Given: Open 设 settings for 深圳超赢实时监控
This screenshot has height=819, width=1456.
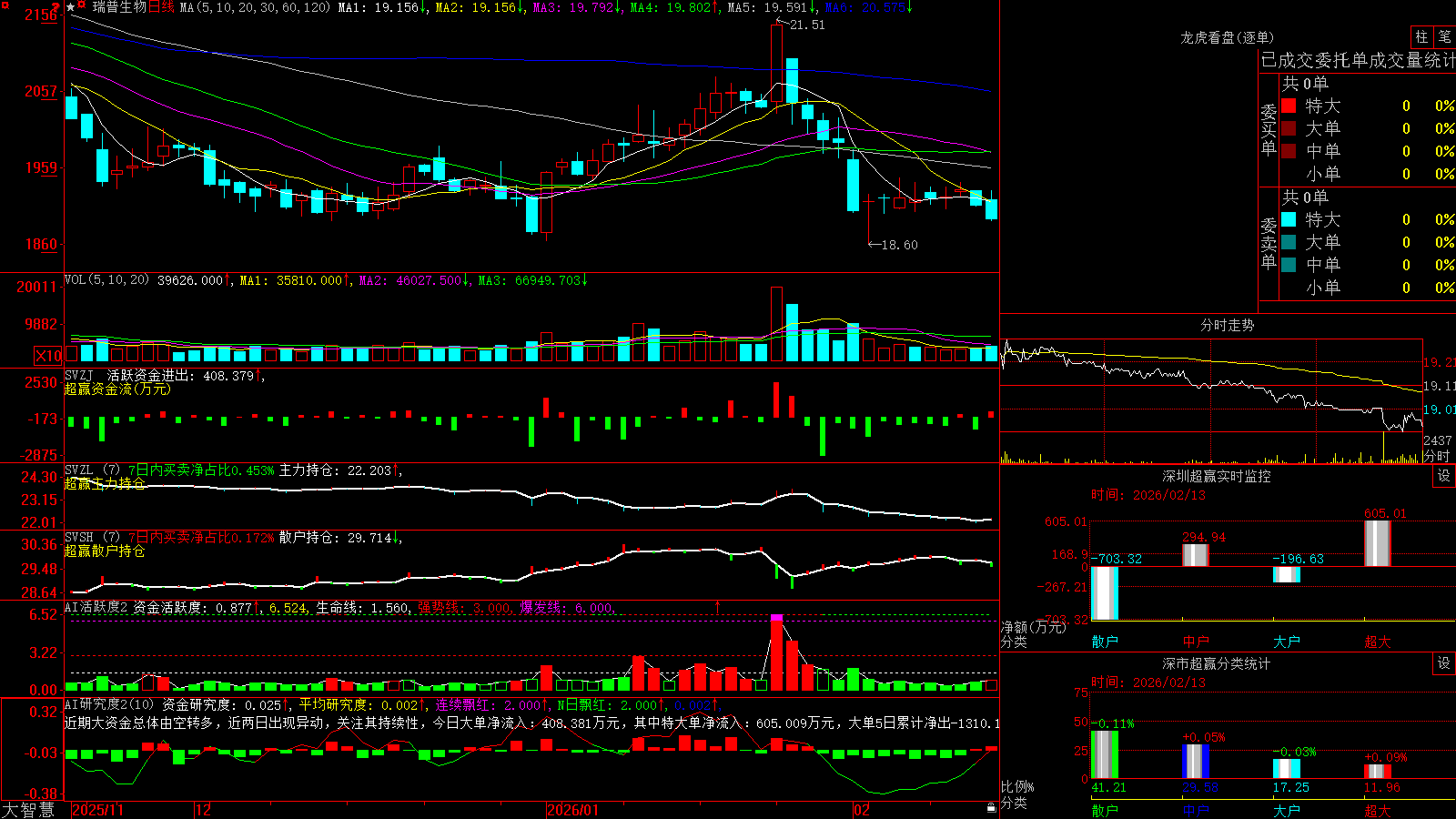Looking at the screenshot, I should [x=1444, y=476].
